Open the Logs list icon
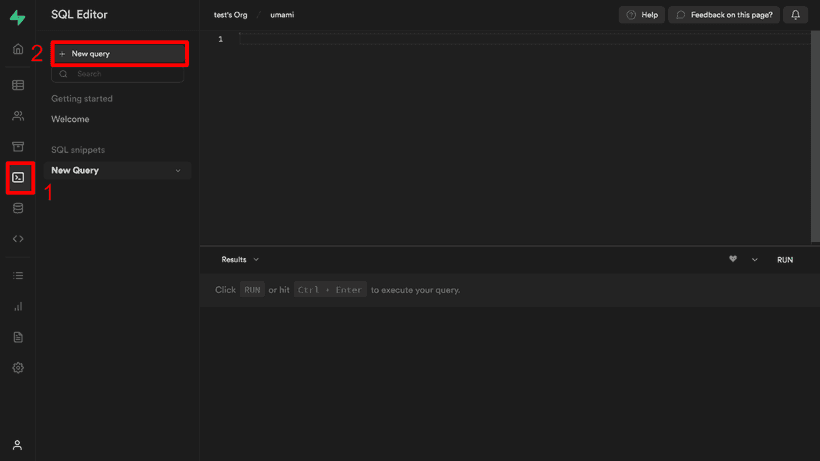This screenshot has width=820, height=461. pos(18,275)
